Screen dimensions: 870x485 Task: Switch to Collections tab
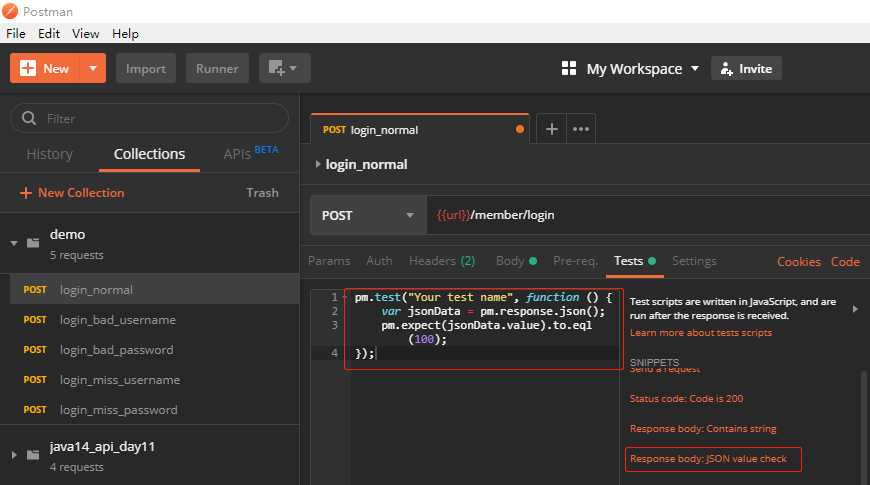click(x=149, y=154)
